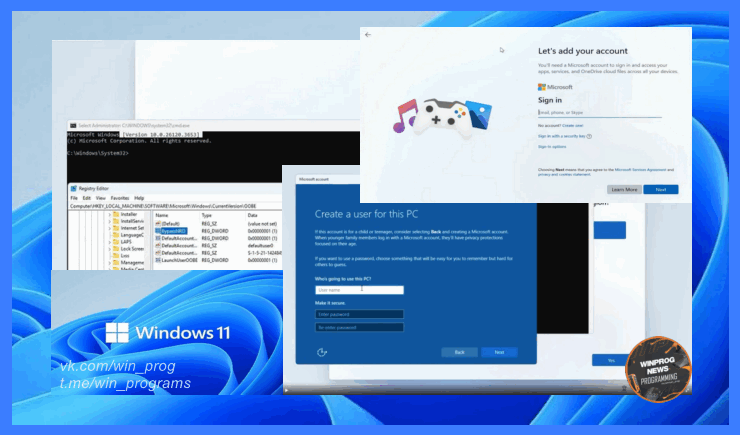Click the User name input field
Image resolution: width=740 pixels, height=435 pixels.
(x=359, y=290)
